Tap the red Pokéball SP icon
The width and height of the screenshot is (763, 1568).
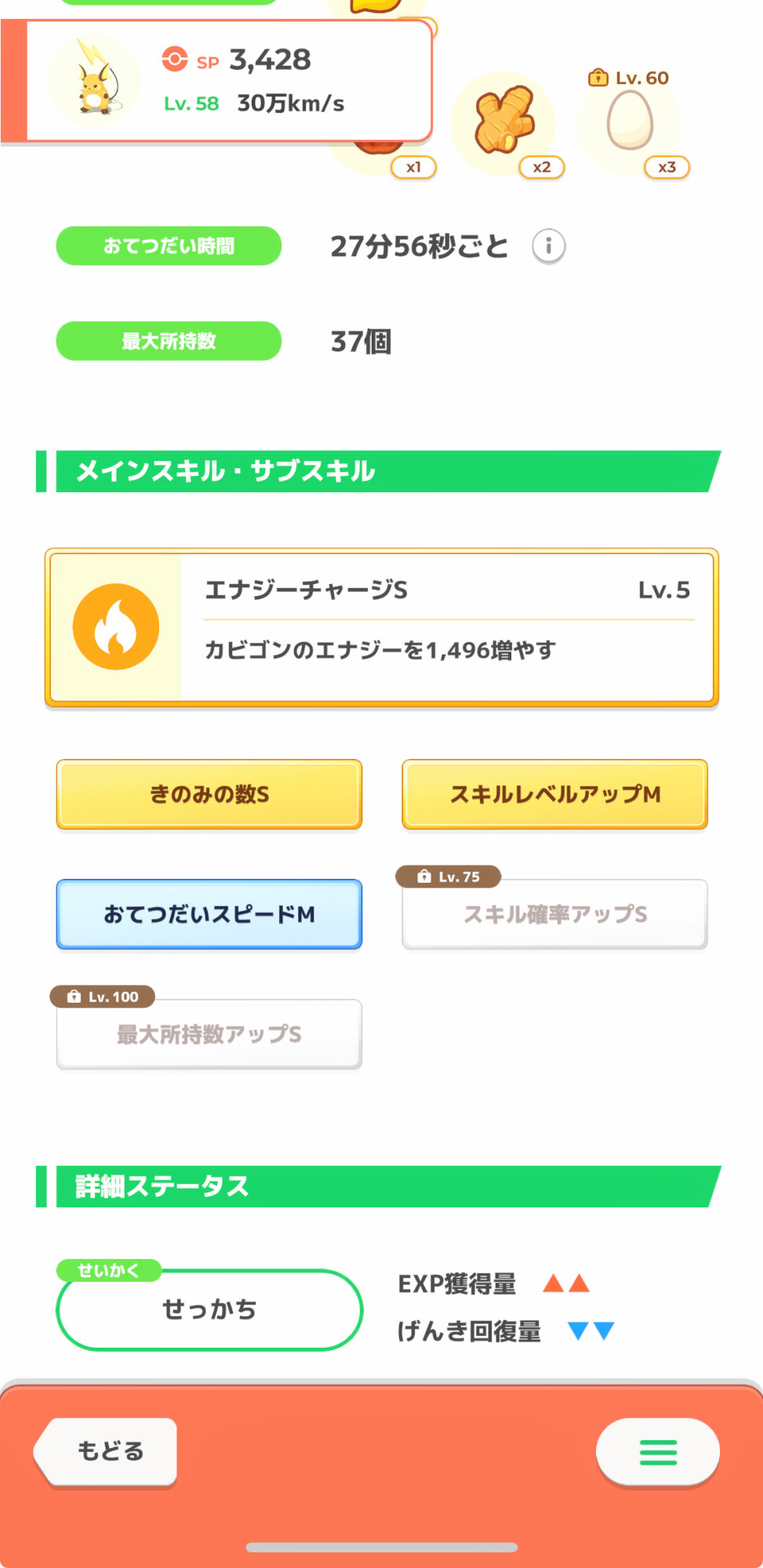pyautogui.click(x=175, y=60)
